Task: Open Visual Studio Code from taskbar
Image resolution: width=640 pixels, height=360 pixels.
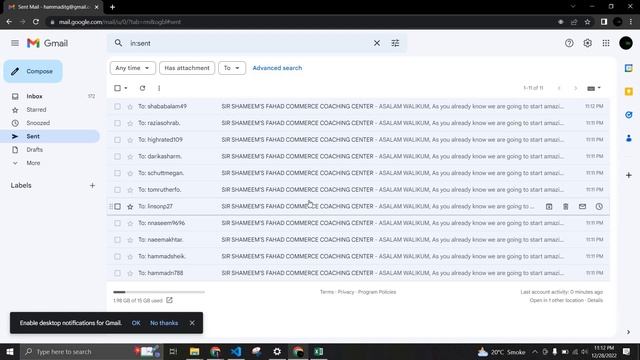Action: (236, 351)
